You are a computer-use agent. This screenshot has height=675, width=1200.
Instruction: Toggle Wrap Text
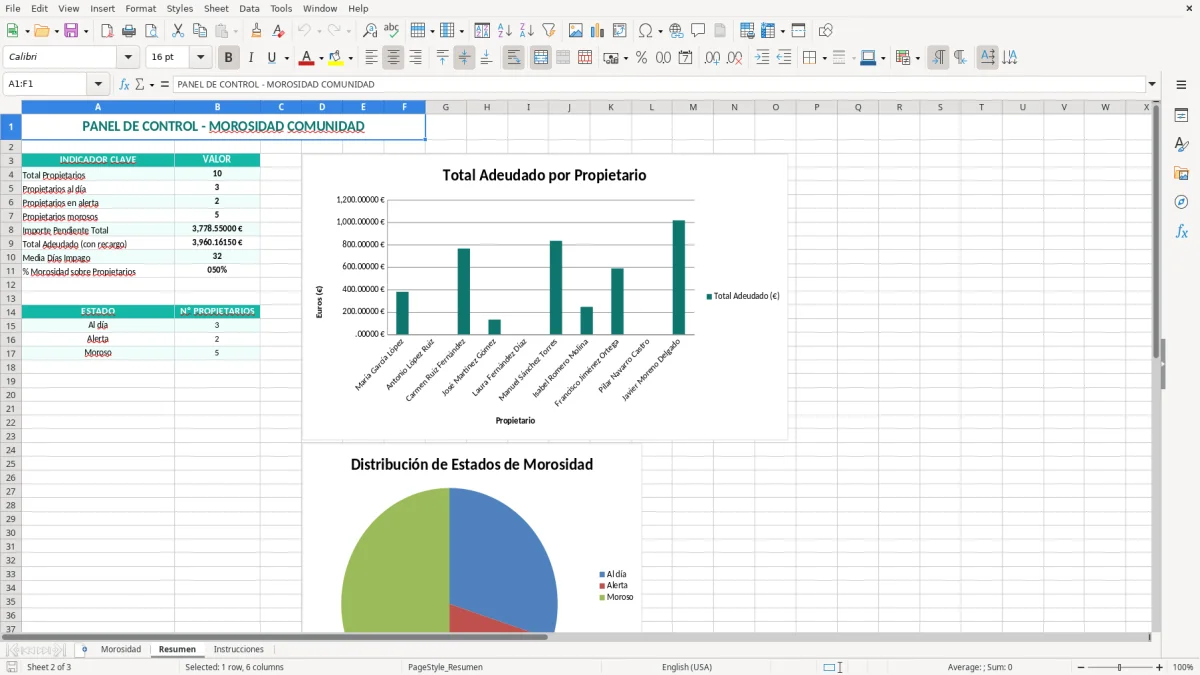click(x=513, y=58)
